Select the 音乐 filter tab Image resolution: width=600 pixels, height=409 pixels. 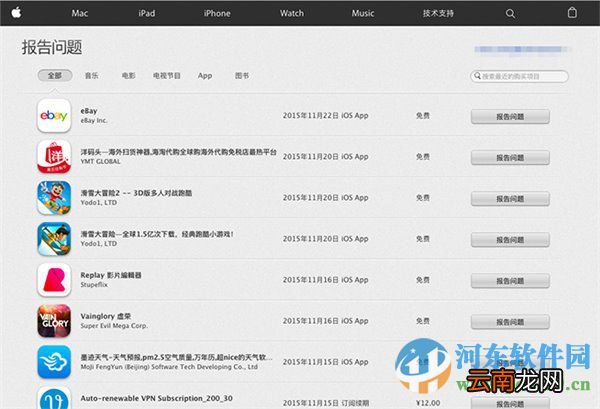[x=91, y=76]
